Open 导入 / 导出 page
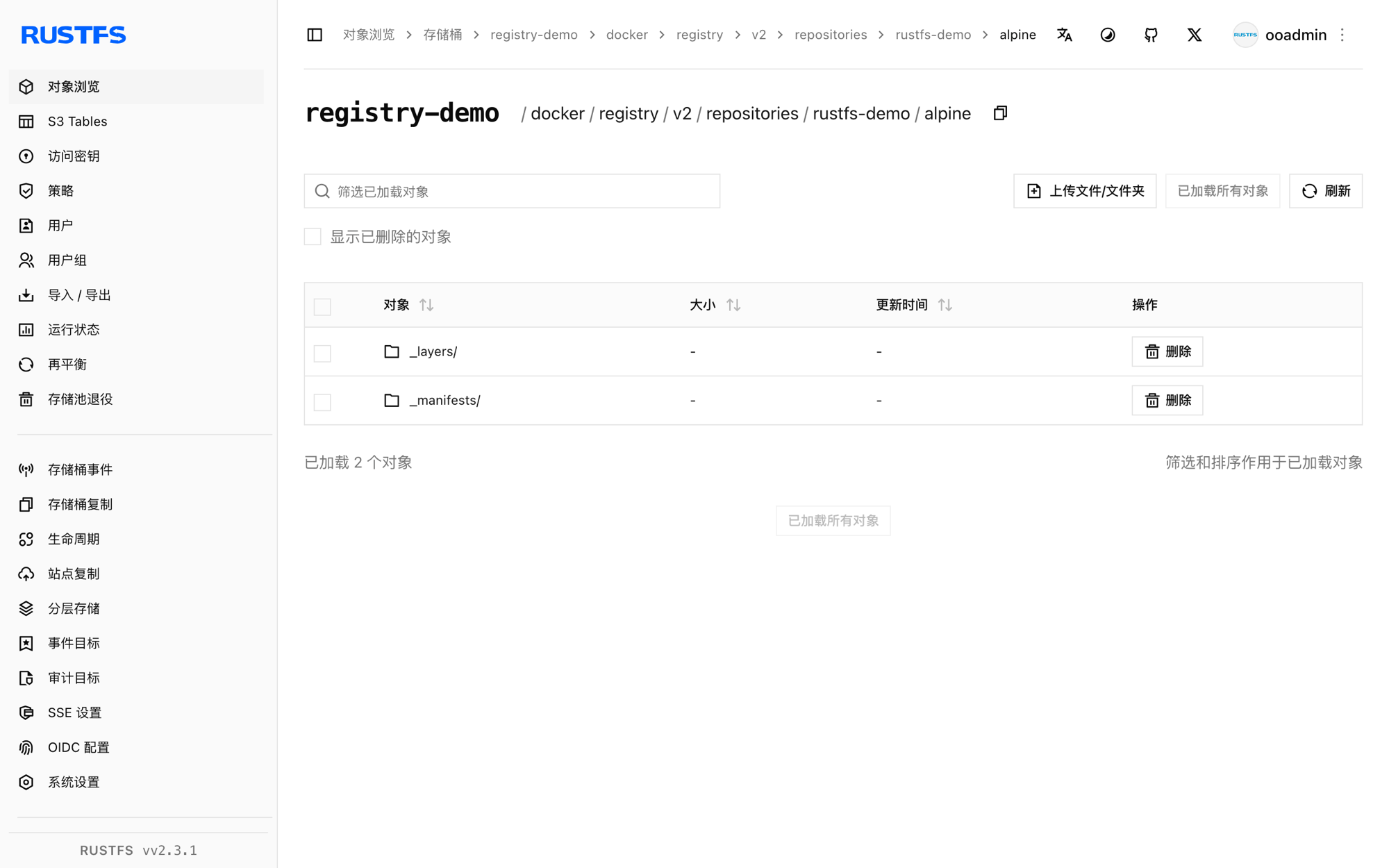 point(136,295)
